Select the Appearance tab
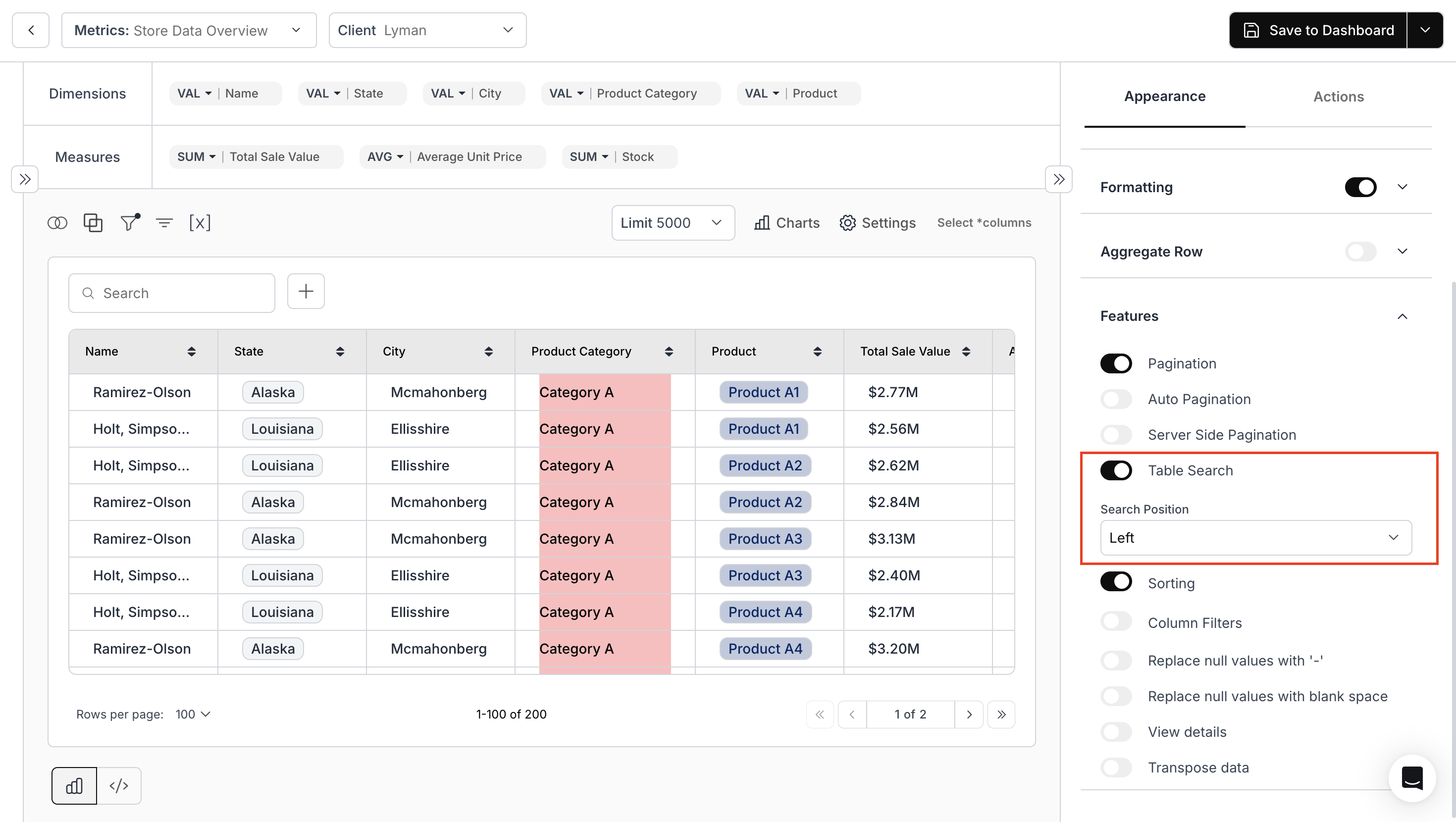This screenshot has width=1456, height=822. click(x=1164, y=97)
